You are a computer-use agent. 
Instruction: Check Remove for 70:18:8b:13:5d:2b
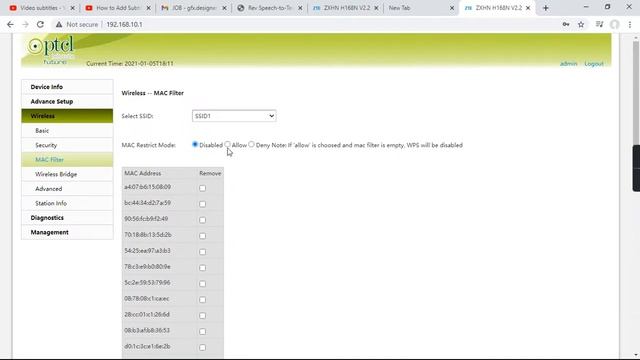pyautogui.click(x=202, y=236)
